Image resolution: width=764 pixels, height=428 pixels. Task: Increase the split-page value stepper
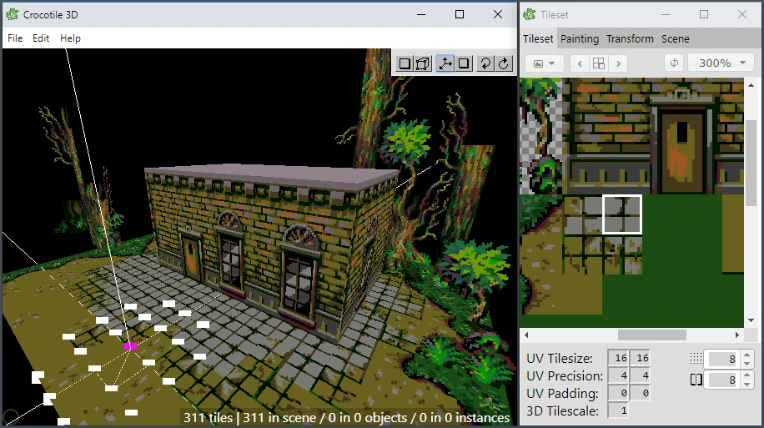point(747,375)
